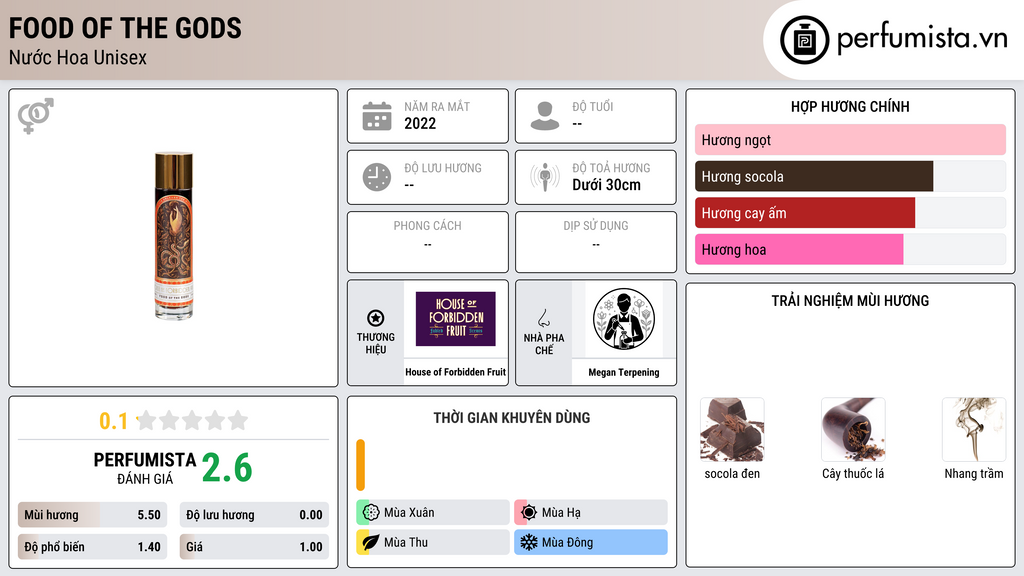
Task: Click the Độ phổ biến 1.40 score bar
Action: click(92, 547)
